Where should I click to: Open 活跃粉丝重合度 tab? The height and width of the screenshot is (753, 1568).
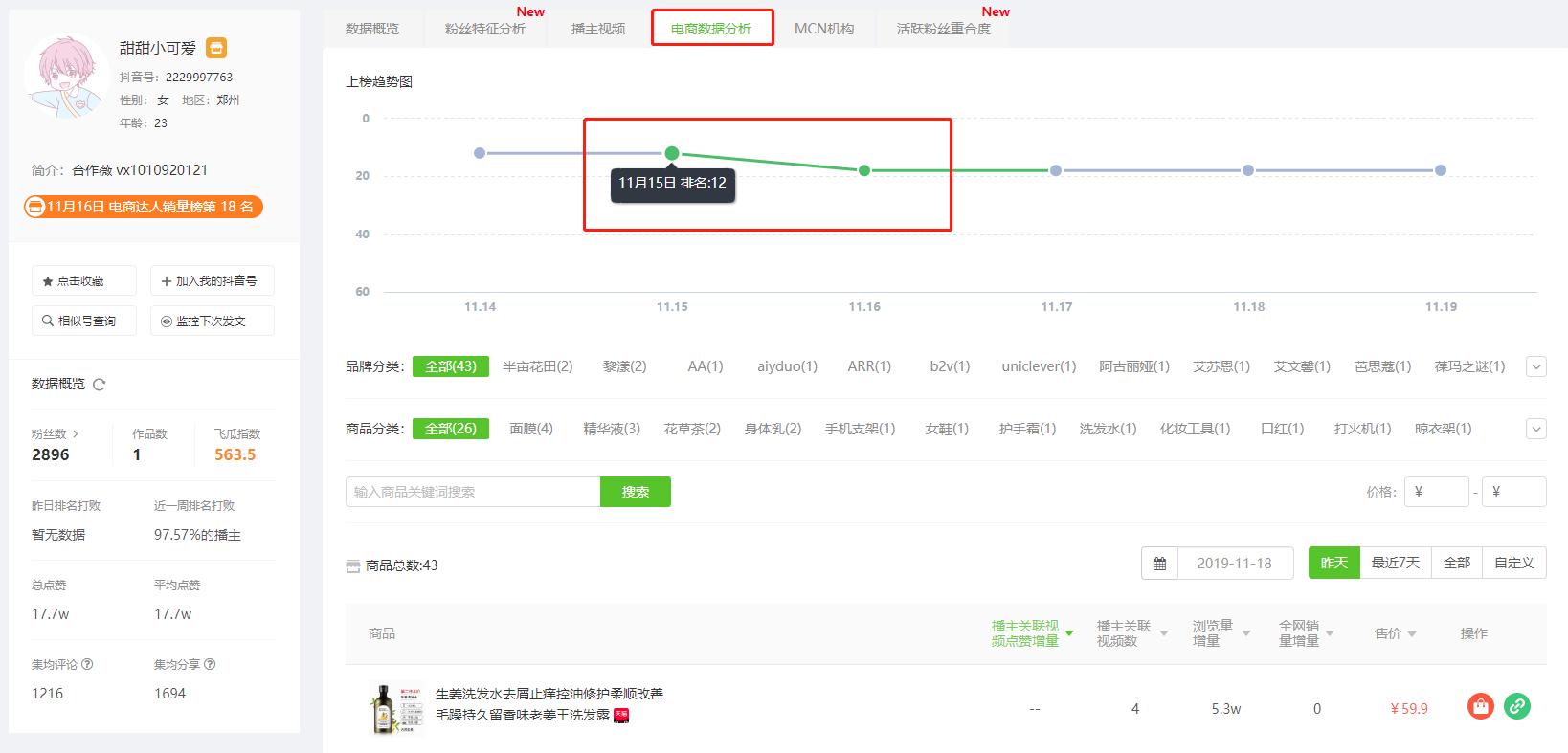pos(944,29)
